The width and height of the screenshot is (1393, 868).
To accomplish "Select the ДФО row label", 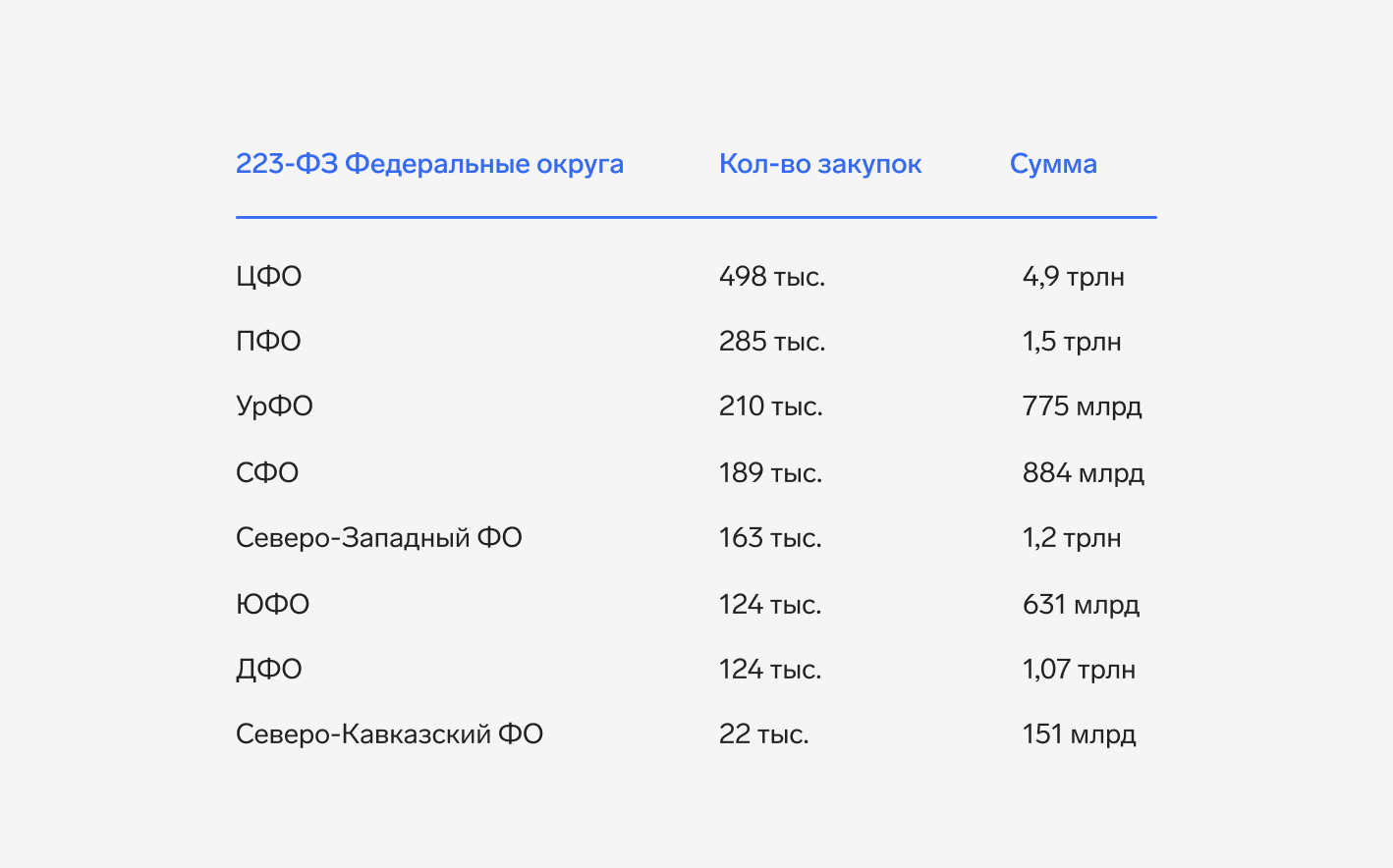I will pyautogui.click(x=268, y=670).
